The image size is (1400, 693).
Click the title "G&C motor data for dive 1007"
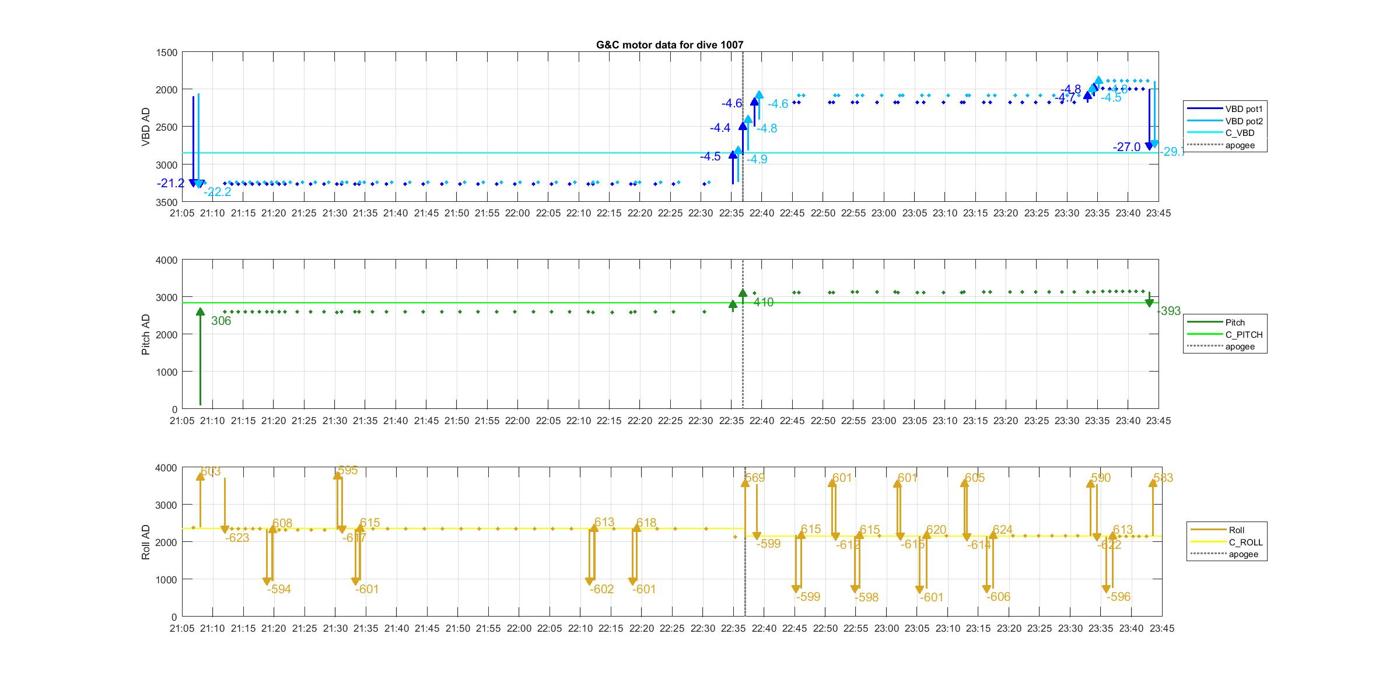coord(669,45)
